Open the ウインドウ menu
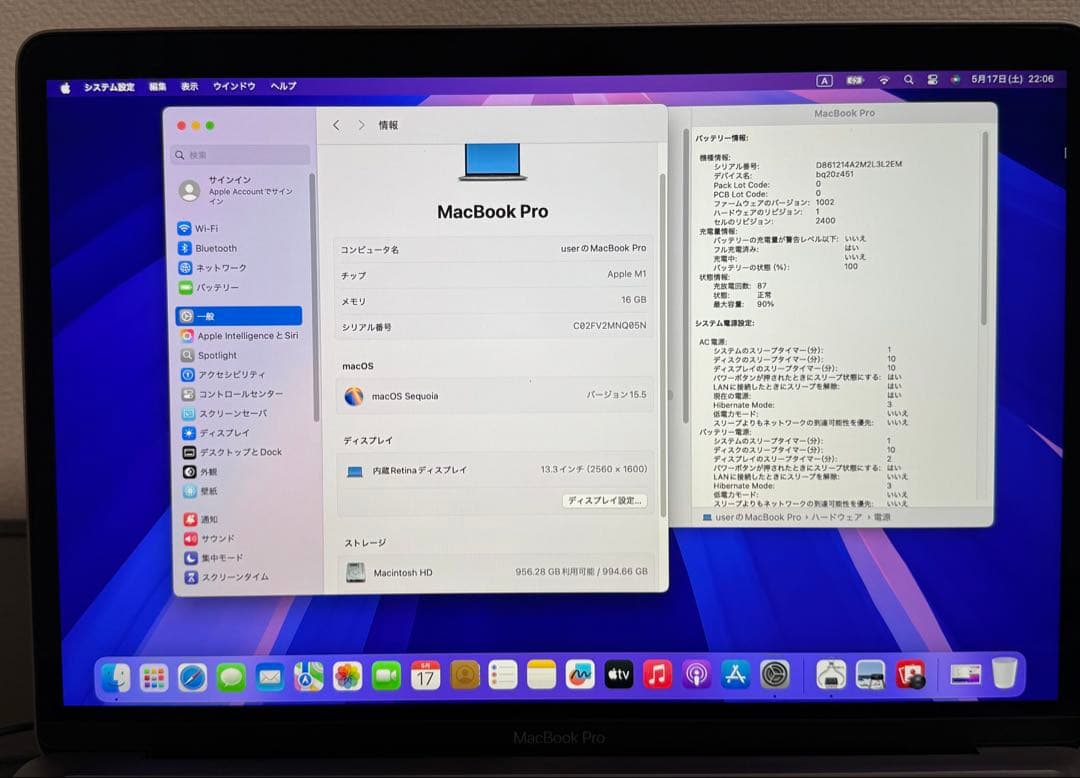The image size is (1080, 778). coord(233,86)
